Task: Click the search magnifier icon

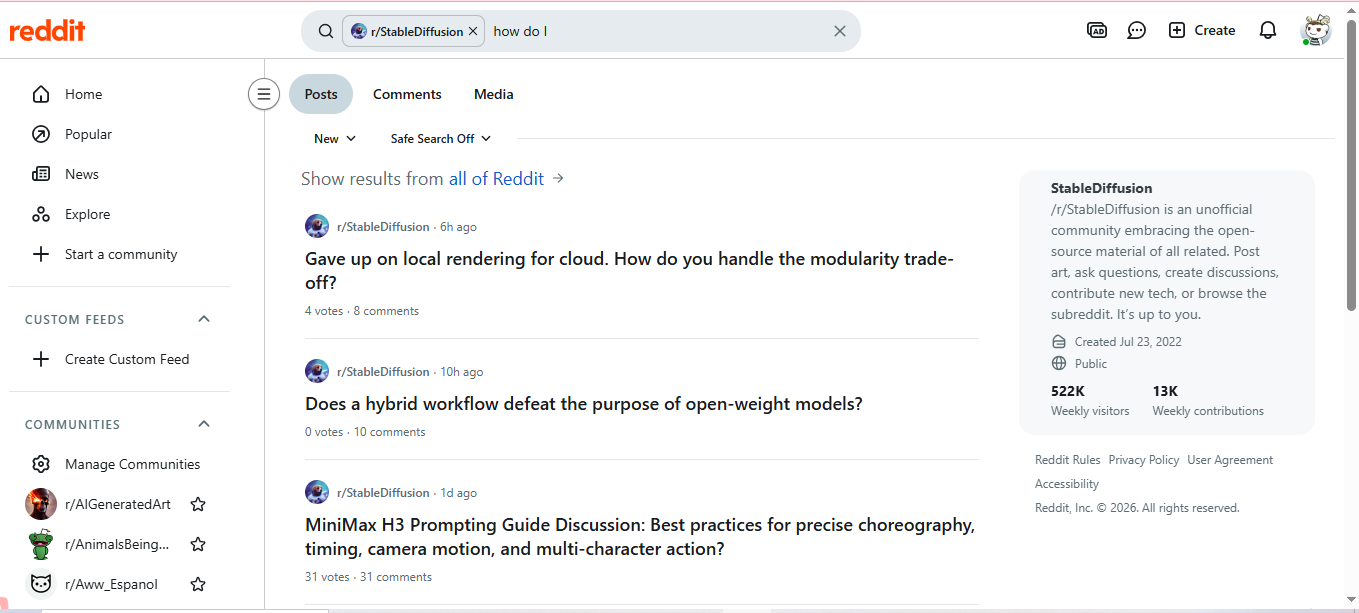Action: [325, 31]
